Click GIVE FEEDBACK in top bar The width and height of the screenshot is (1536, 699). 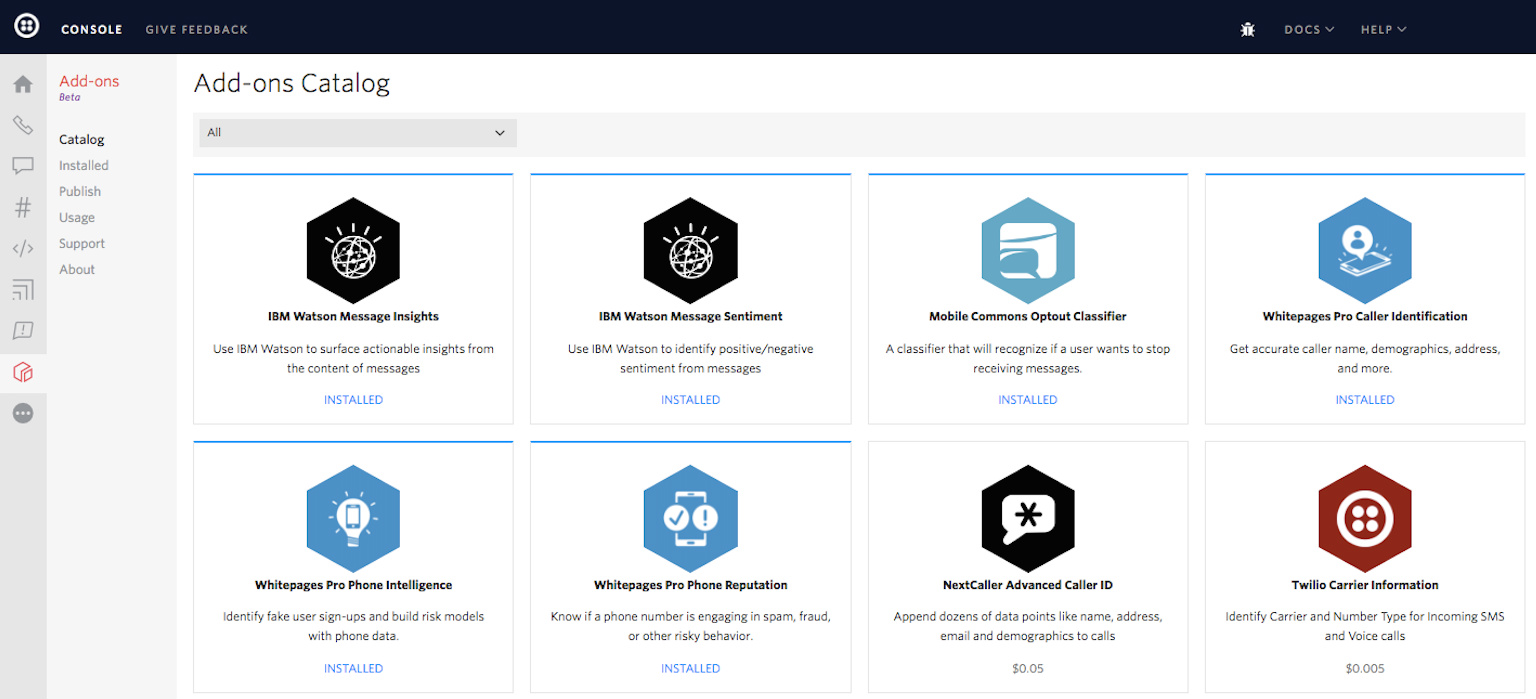point(197,29)
